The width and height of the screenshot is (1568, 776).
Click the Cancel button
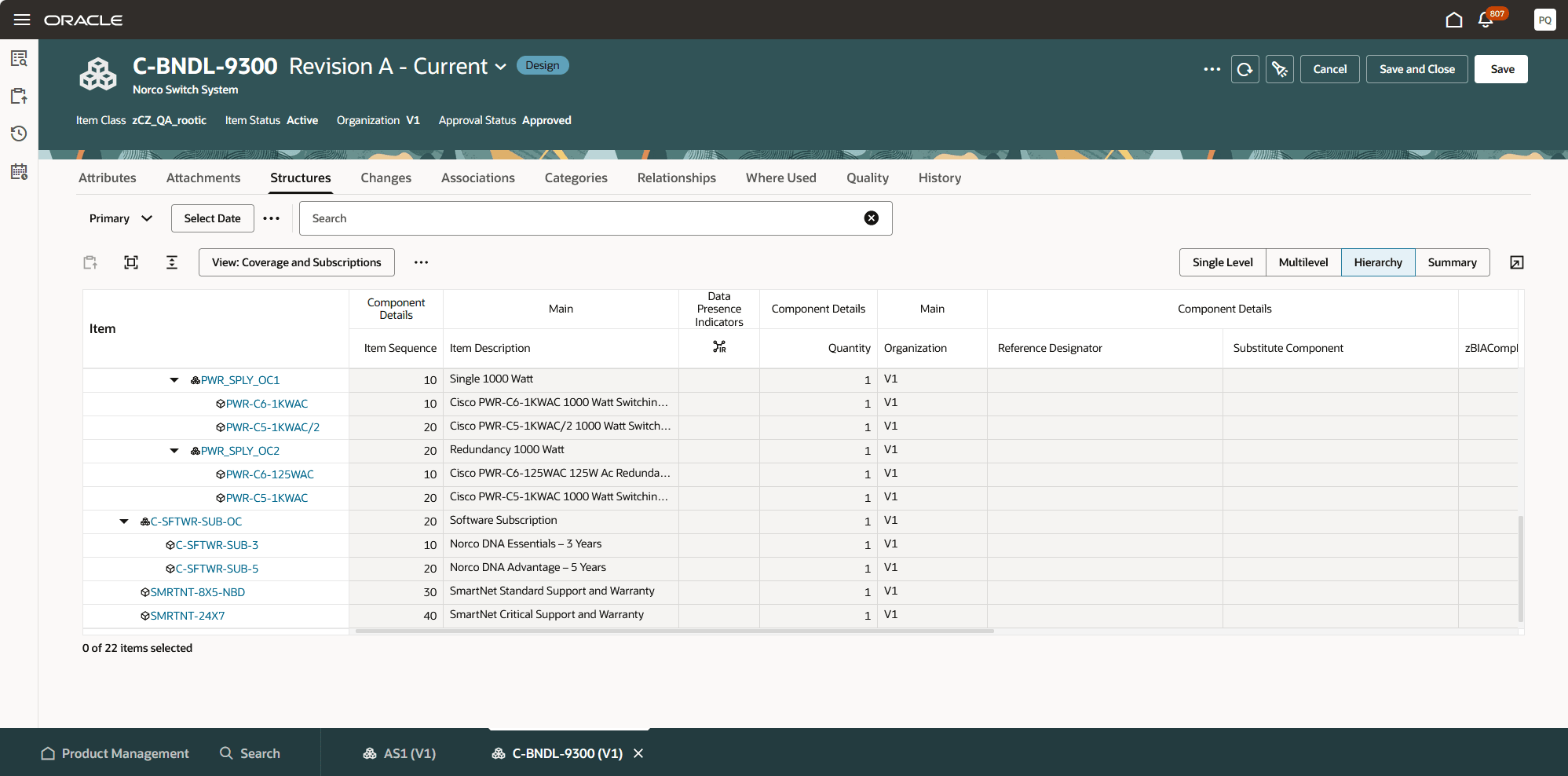1330,69
